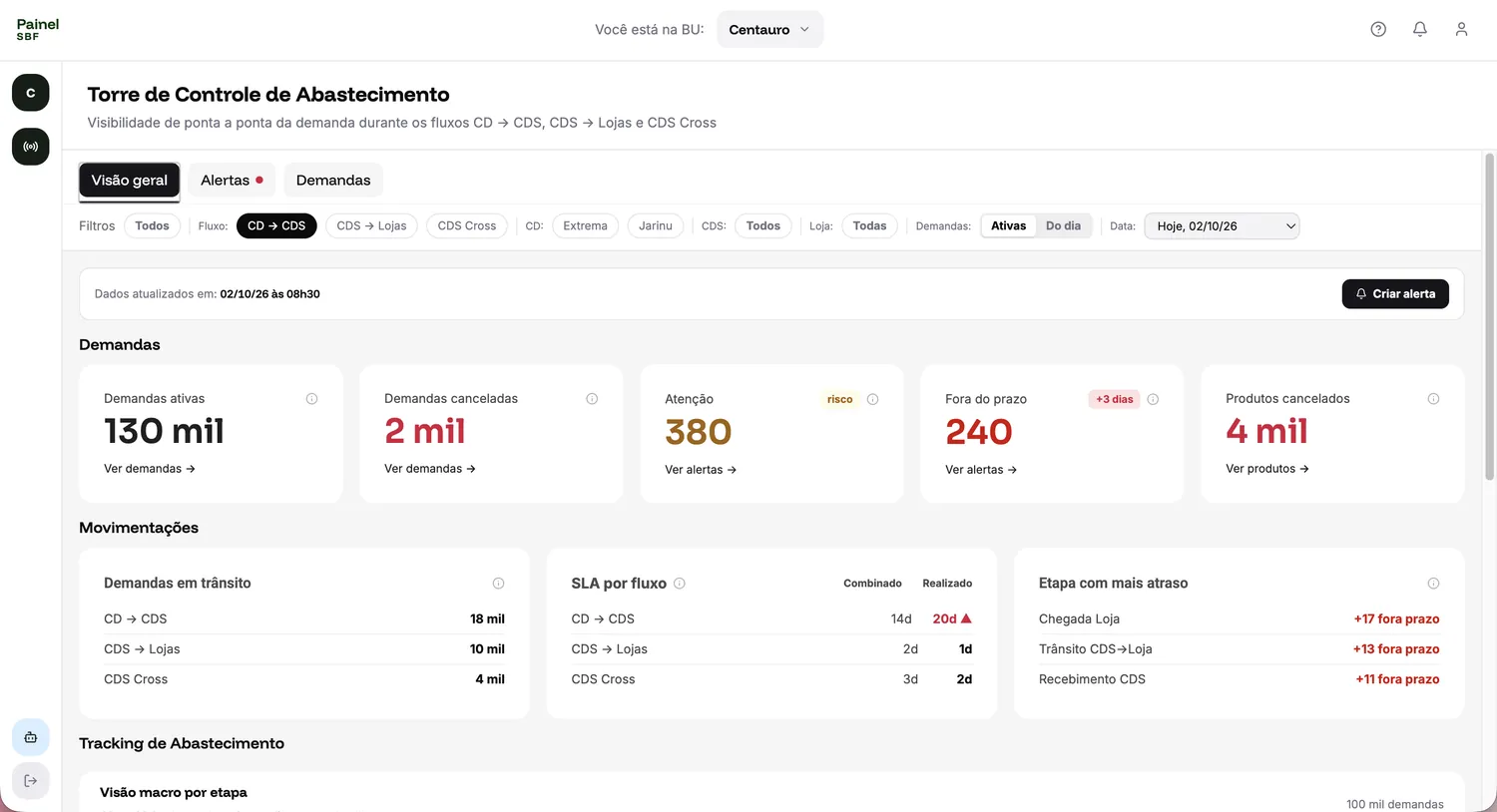Select the signal tower sidebar icon
Screen dimensions: 1497x812
click(31, 147)
